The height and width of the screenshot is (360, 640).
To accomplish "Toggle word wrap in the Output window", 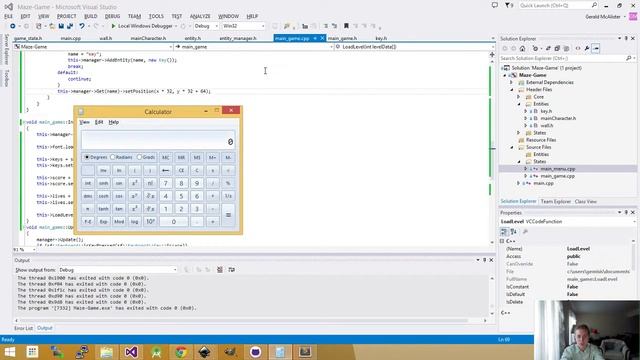I will [x=231, y=269].
